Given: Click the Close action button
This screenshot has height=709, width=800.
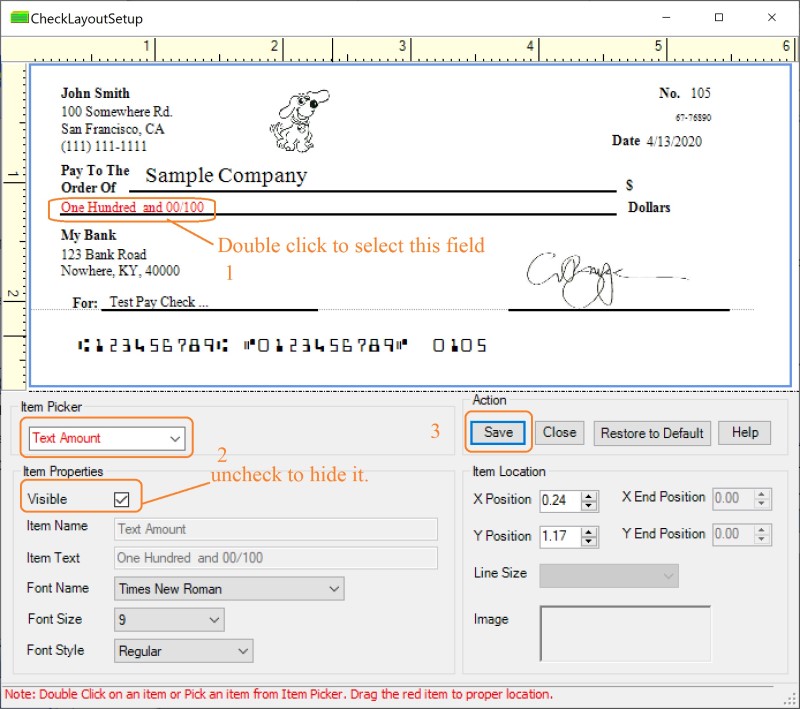Looking at the screenshot, I should [559, 433].
